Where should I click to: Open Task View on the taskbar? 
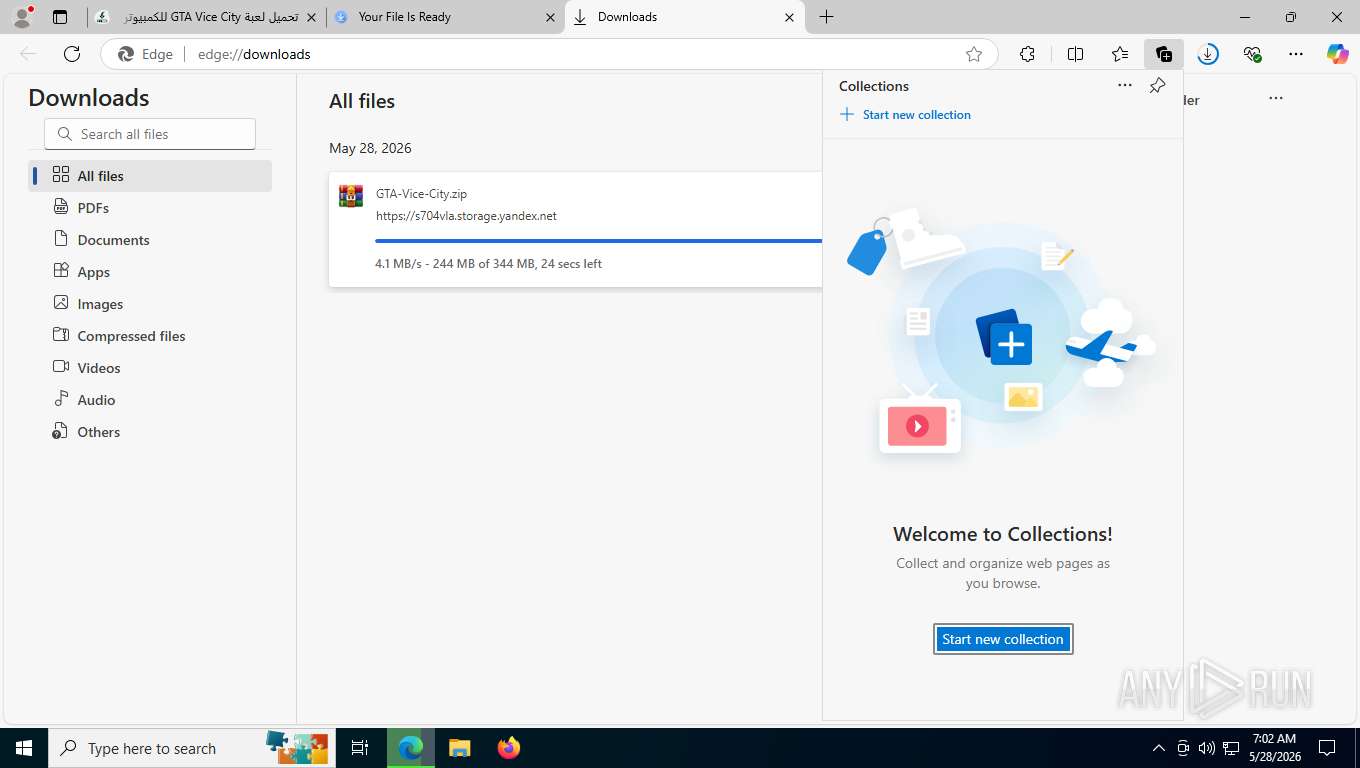360,748
